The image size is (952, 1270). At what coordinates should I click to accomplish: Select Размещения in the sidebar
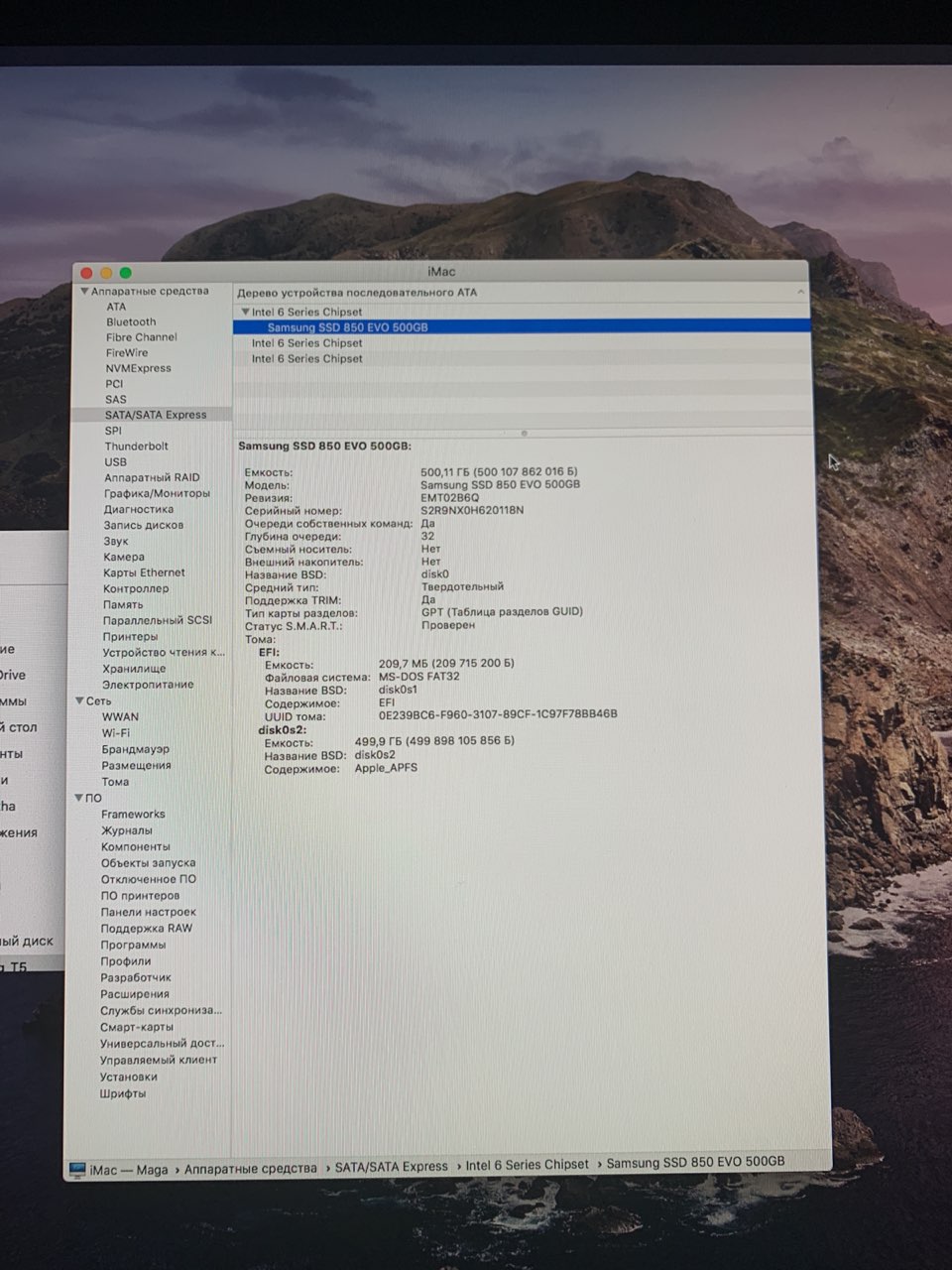(x=136, y=765)
